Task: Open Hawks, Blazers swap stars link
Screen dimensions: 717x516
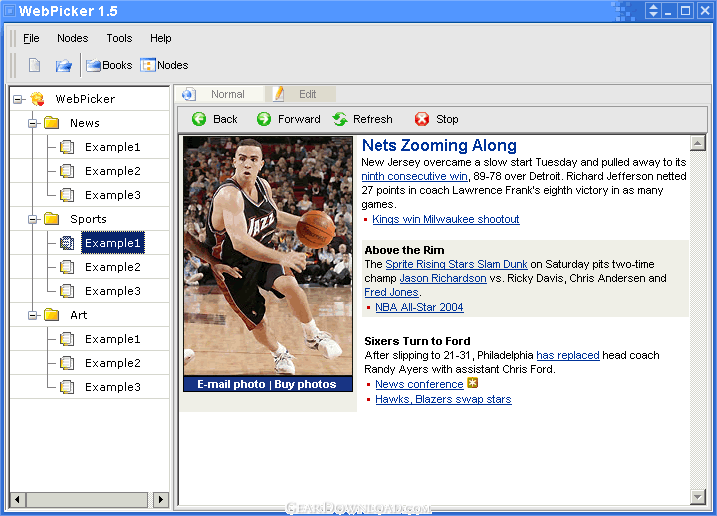Action: (444, 399)
